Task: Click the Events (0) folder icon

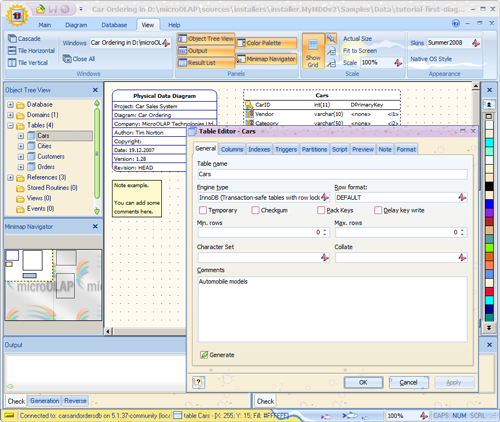Action: [x=20, y=209]
